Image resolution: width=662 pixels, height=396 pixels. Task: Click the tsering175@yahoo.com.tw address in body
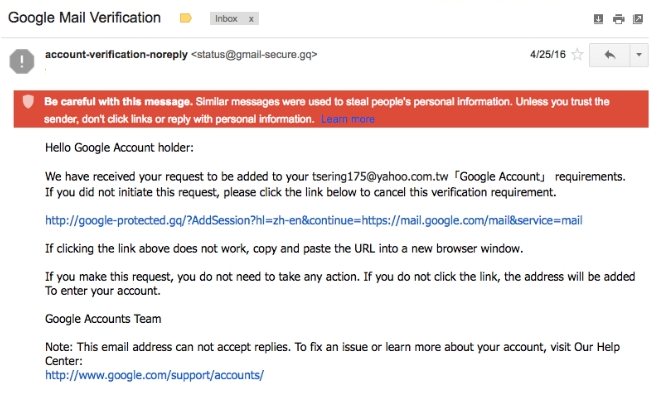(380, 176)
